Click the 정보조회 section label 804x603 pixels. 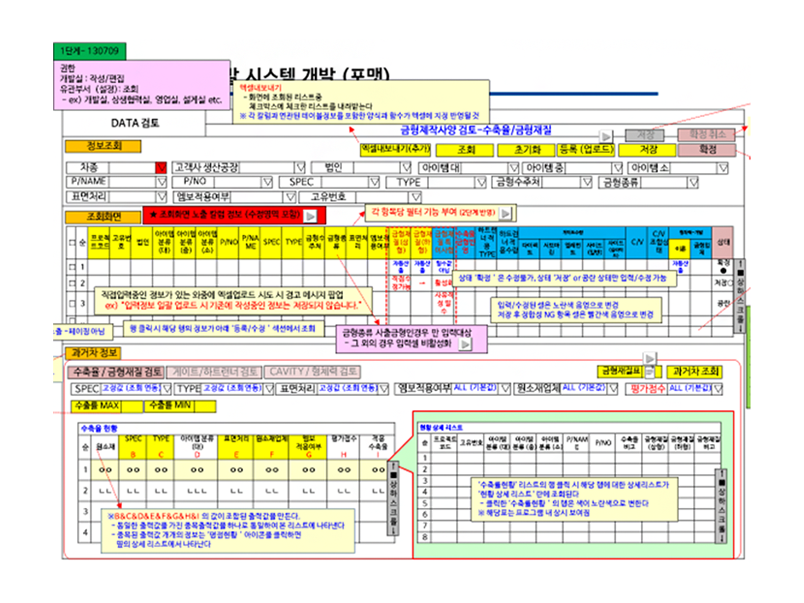[x=103, y=146]
